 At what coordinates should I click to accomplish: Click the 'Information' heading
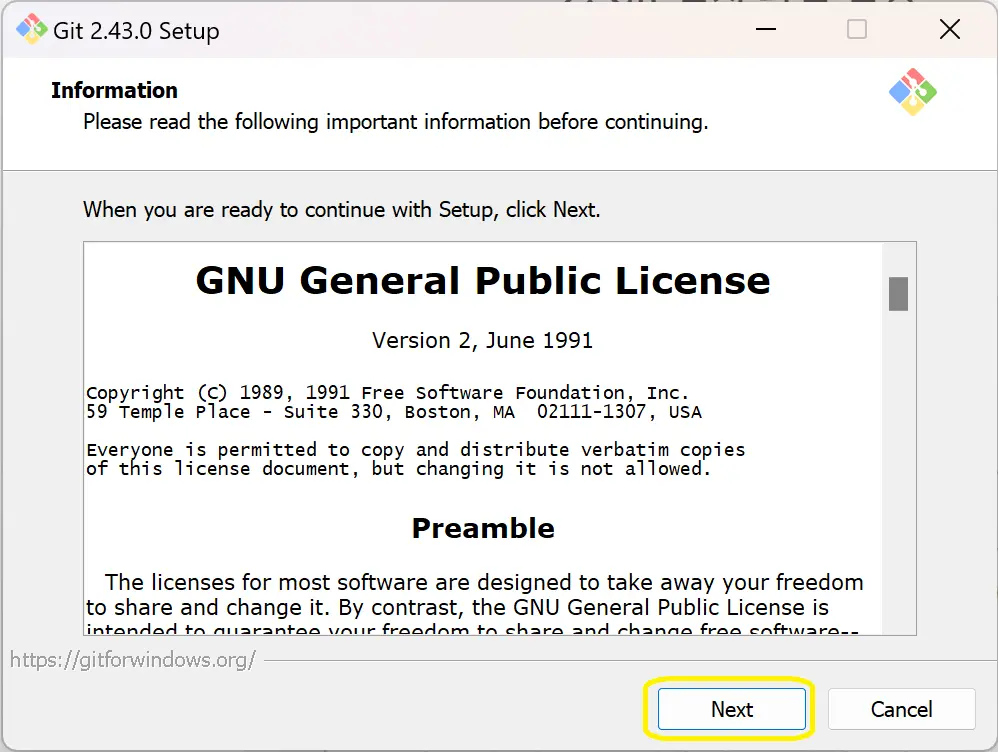click(x=115, y=90)
